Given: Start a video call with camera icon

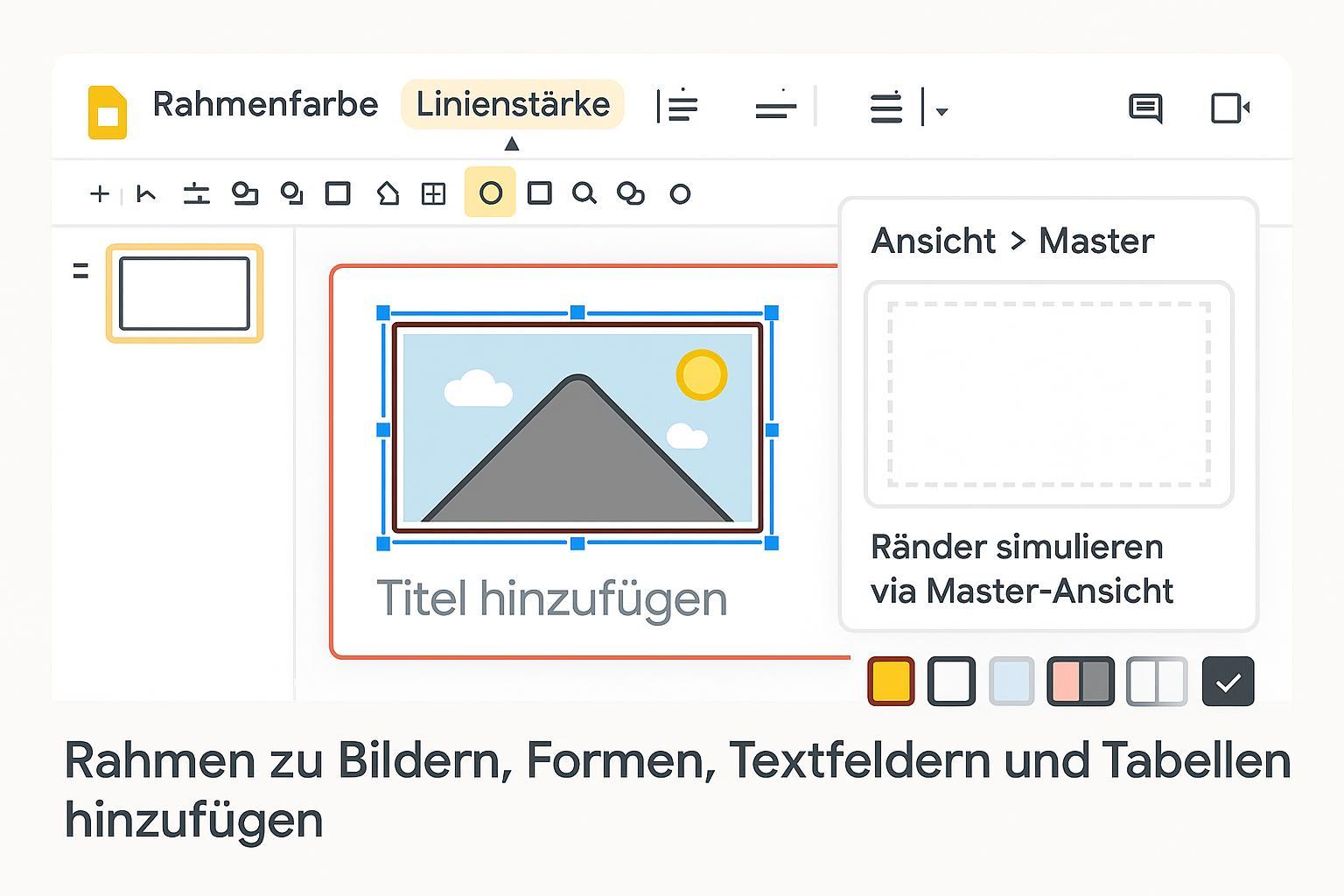Looking at the screenshot, I should [x=1229, y=108].
